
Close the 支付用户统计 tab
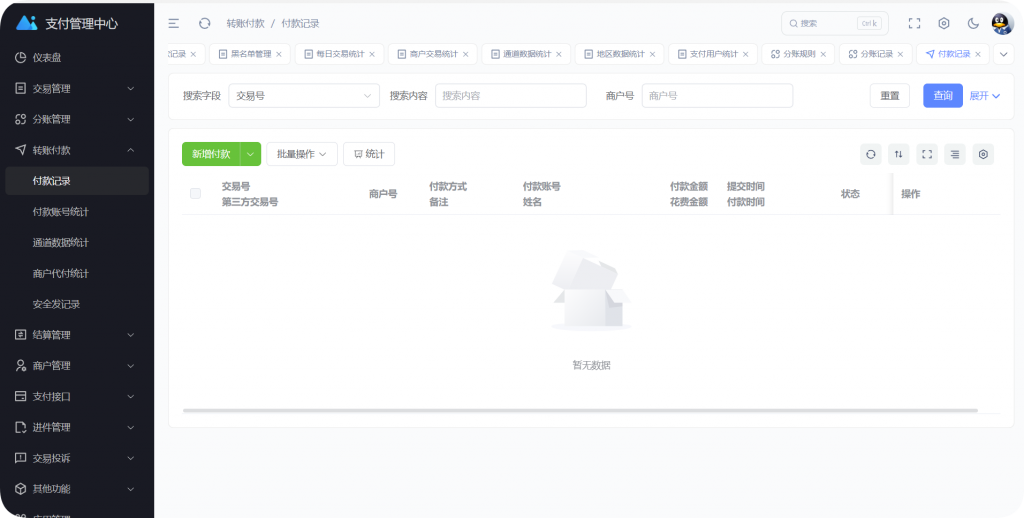746,54
